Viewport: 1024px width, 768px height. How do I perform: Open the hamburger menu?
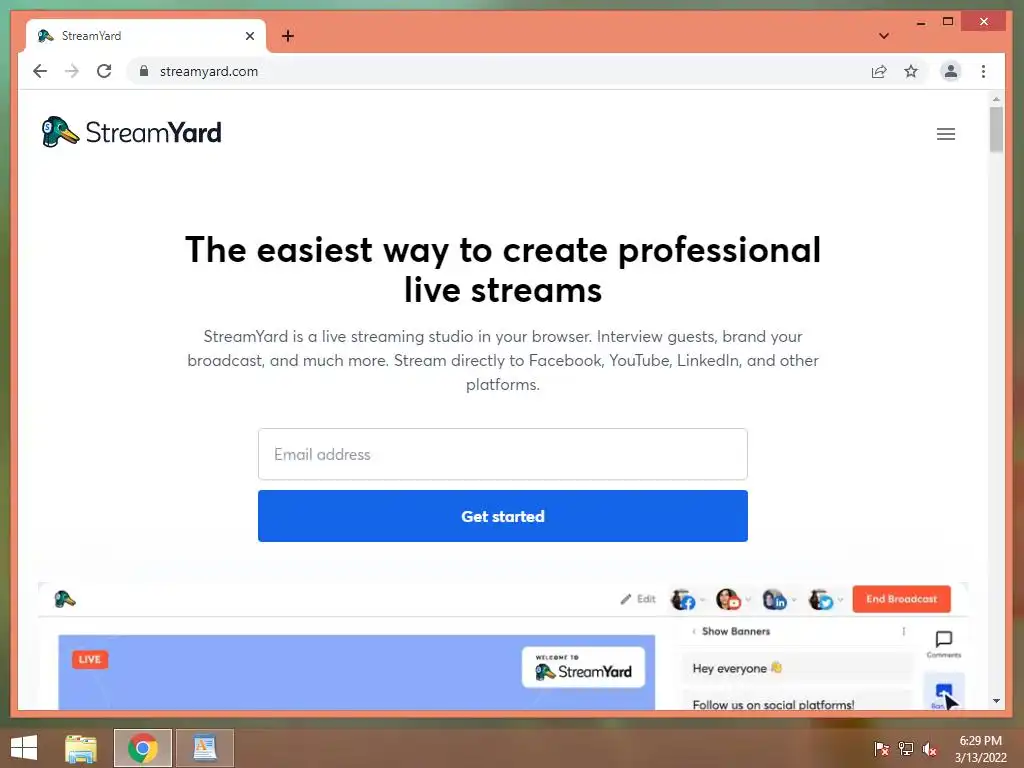pos(946,134)
